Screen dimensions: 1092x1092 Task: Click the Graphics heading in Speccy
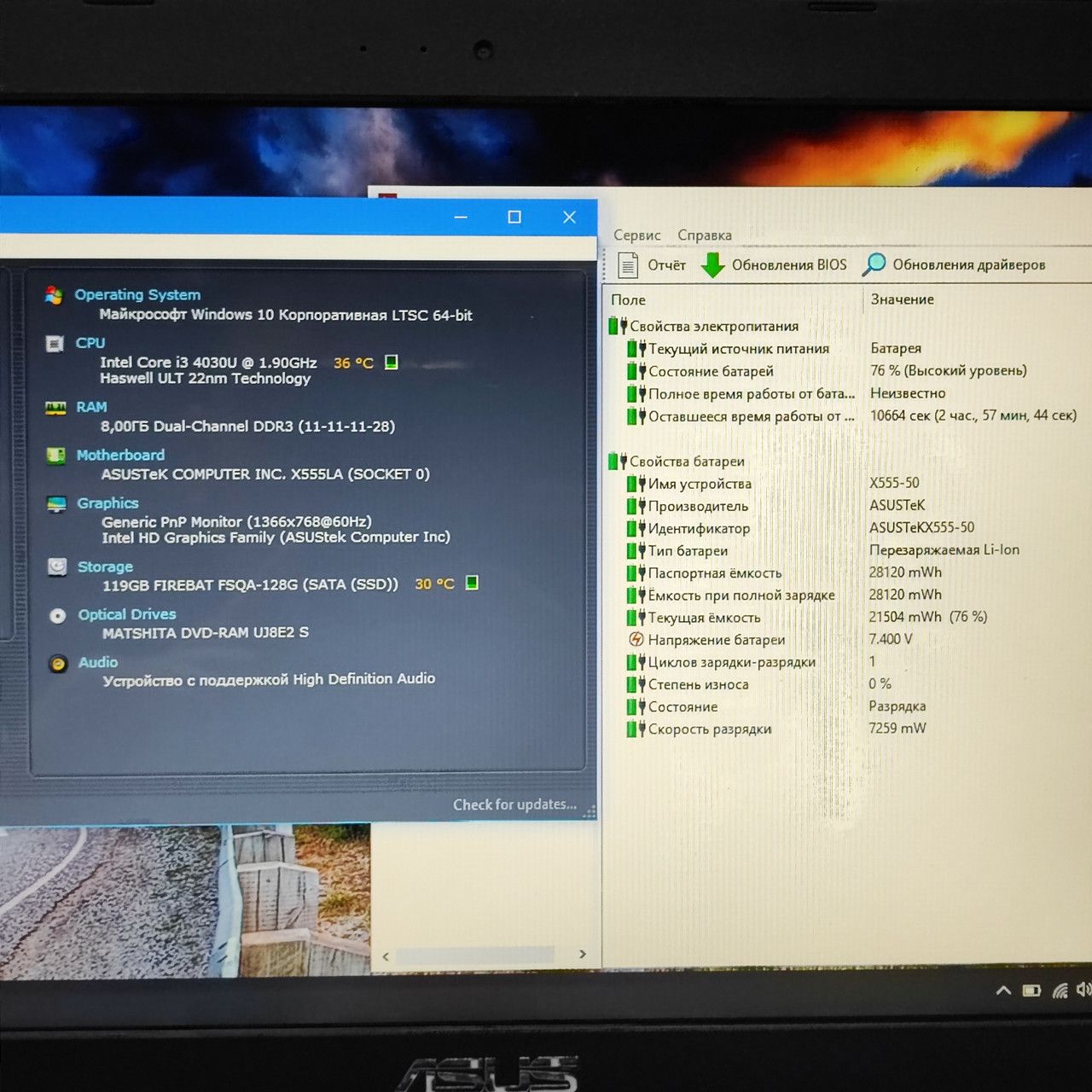[x=107, y=503]
